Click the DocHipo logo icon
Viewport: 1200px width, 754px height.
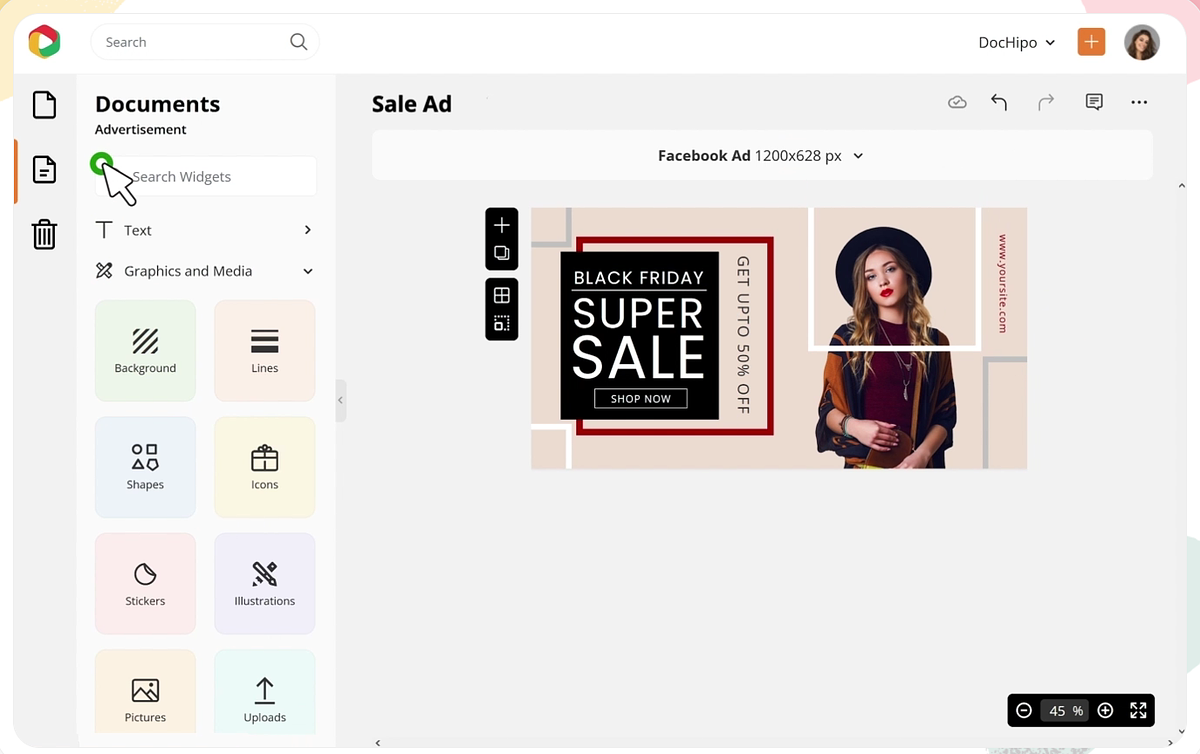pos(44,42)
